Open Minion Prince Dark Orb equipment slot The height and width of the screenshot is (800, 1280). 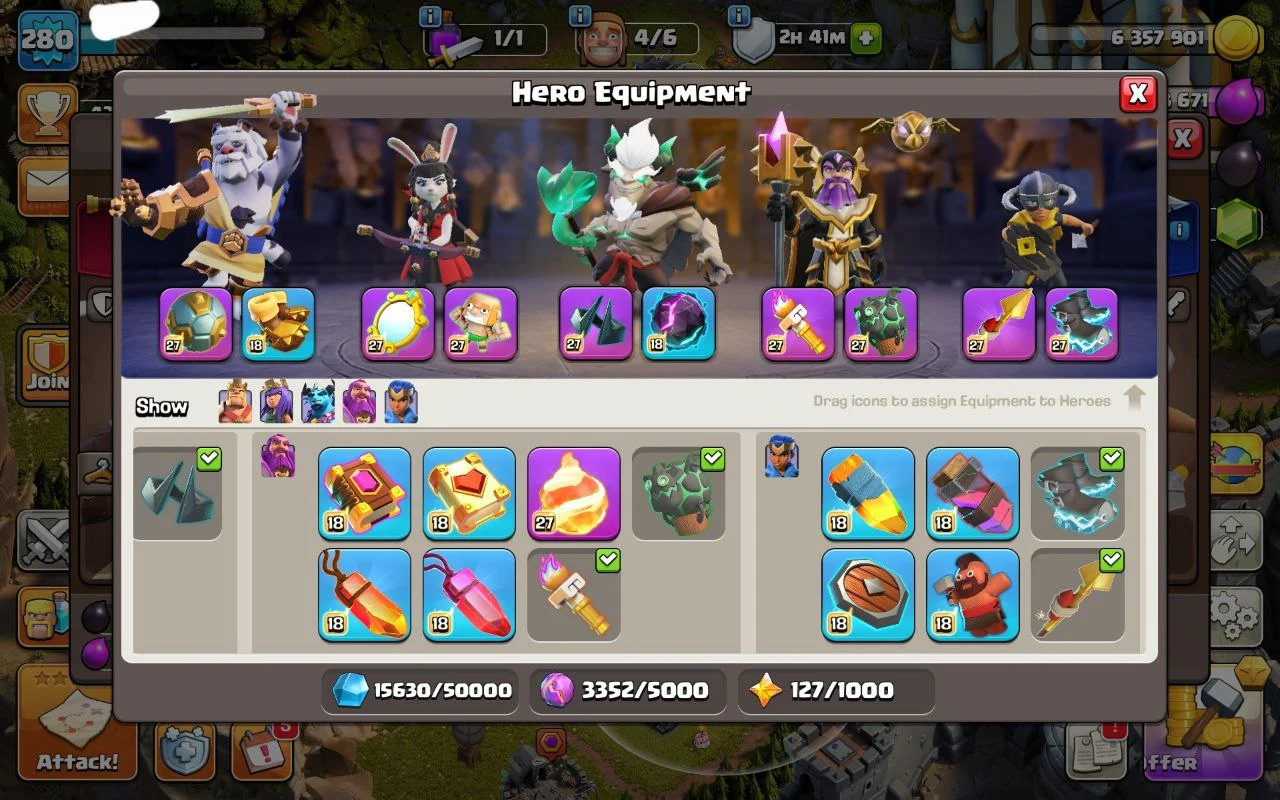679,324
